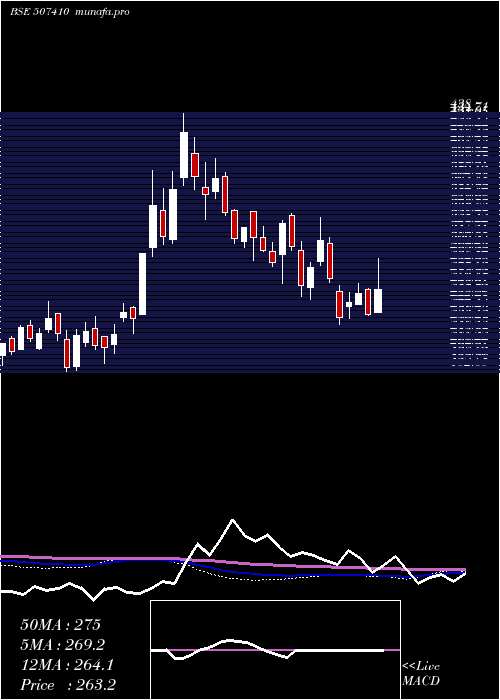Click the "BSE 507410" ticker label
This screenshot has width=500, height=700.
[x=39, y=12]
